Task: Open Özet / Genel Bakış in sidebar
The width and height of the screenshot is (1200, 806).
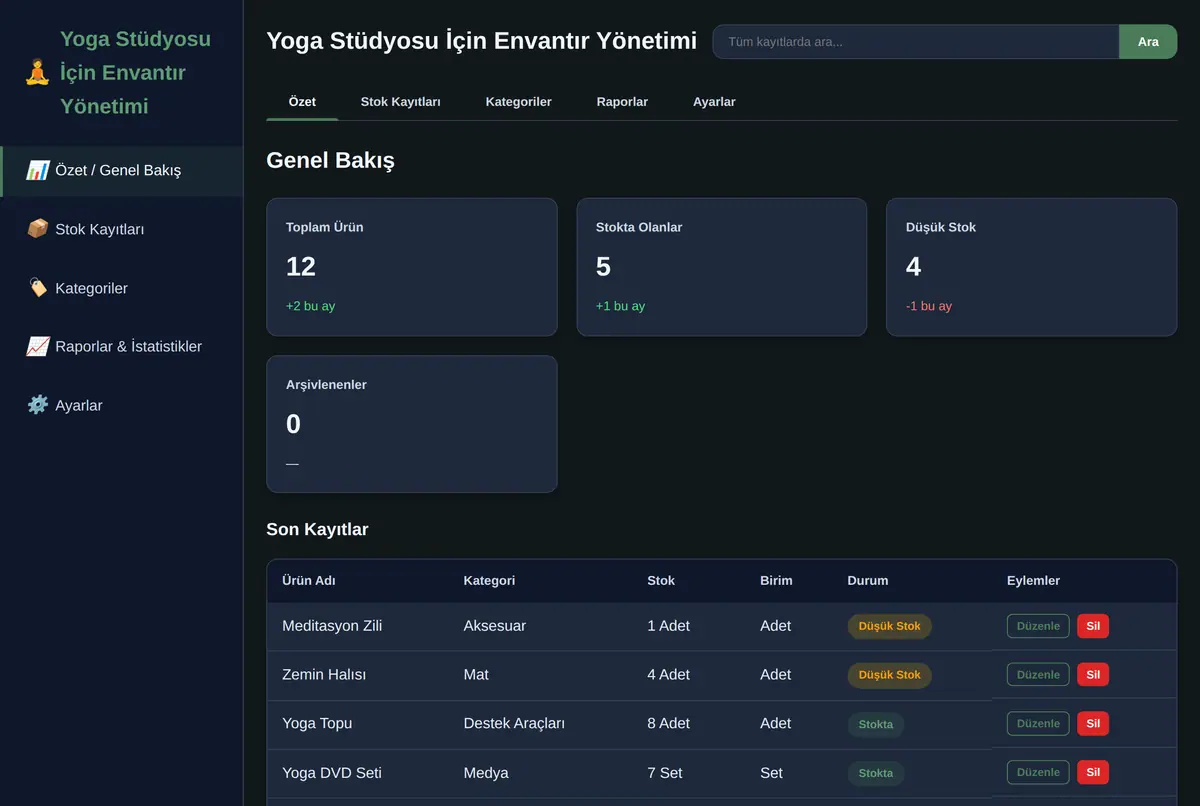Action: pyautogui.click(x=121, y=170)
